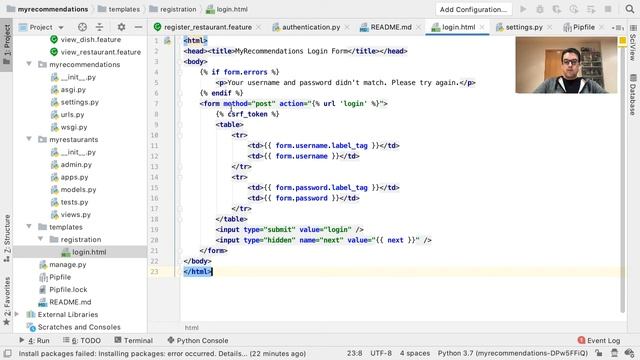The image size is (640, 360).
Task: Collapse the registration folder
Action: click(40, 239)
